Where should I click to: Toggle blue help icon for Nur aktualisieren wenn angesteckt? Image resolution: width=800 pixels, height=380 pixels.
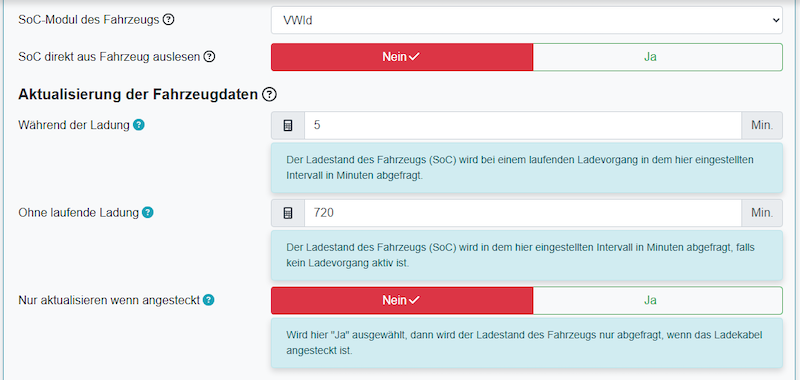(208, 300)
